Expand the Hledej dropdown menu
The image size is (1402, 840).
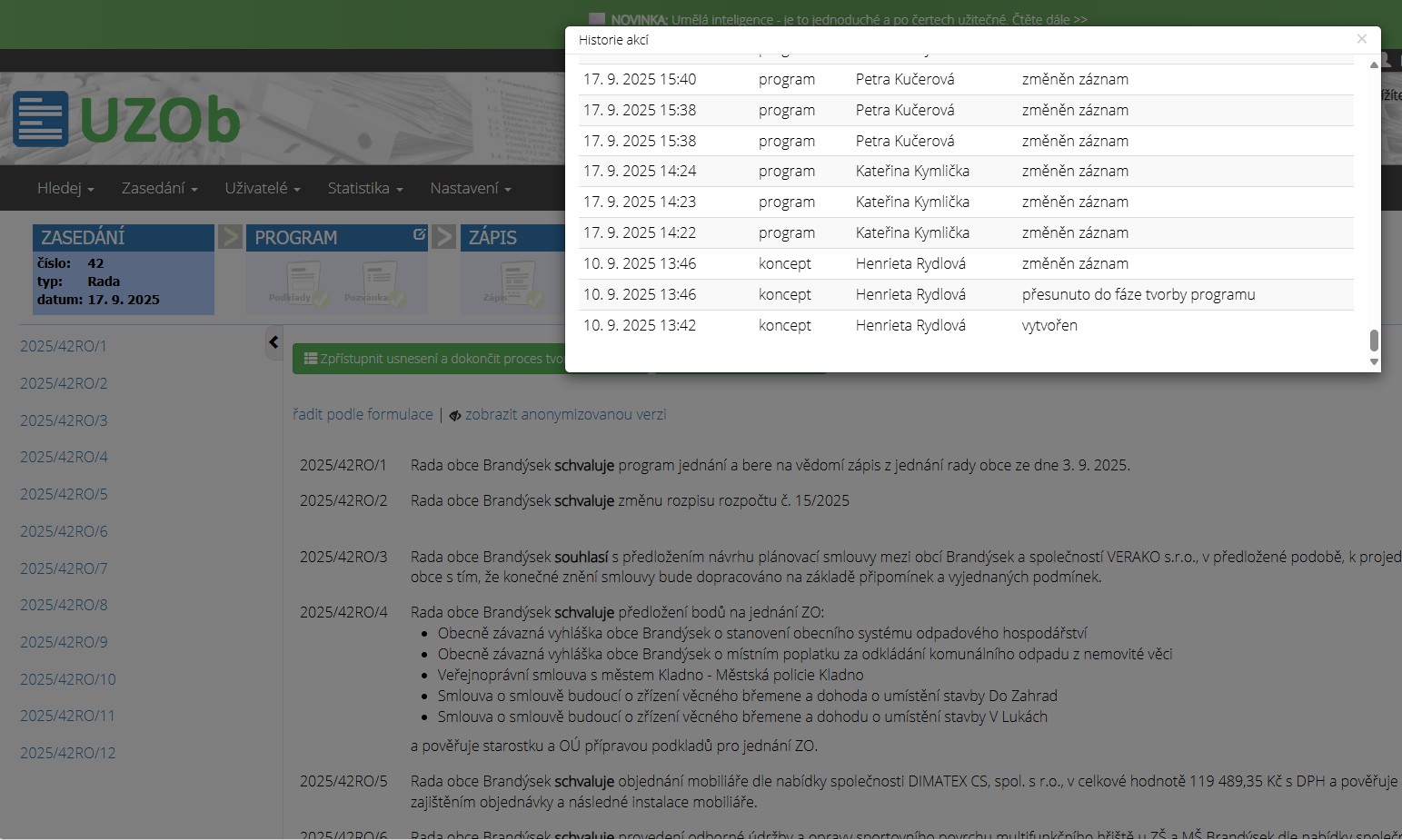coord(65,188)
